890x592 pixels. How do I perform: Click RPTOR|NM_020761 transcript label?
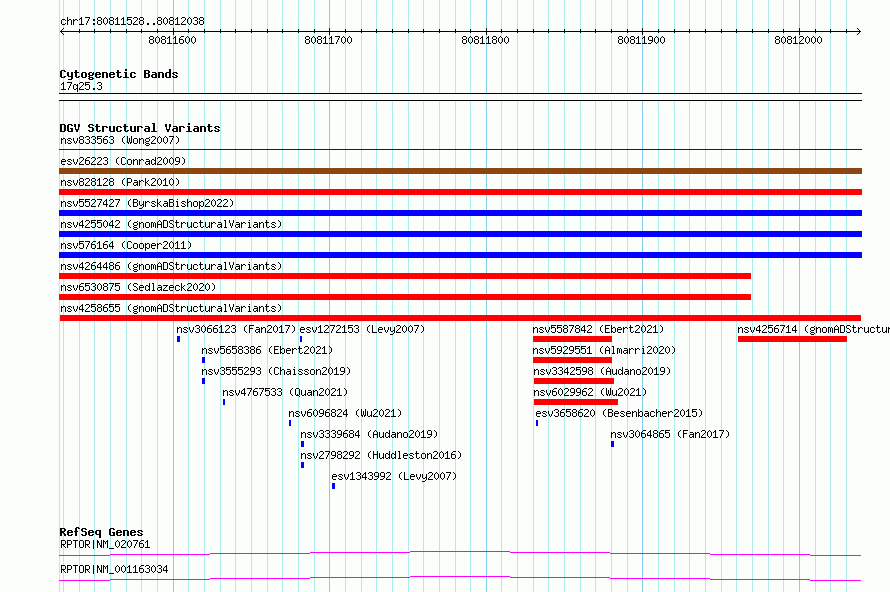point(105,544)
